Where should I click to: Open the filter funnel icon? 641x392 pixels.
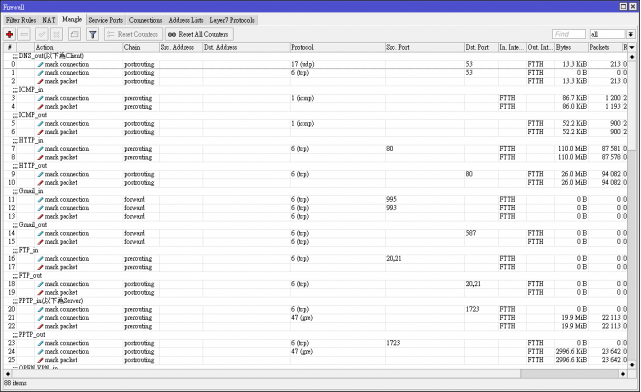[93, 34]
